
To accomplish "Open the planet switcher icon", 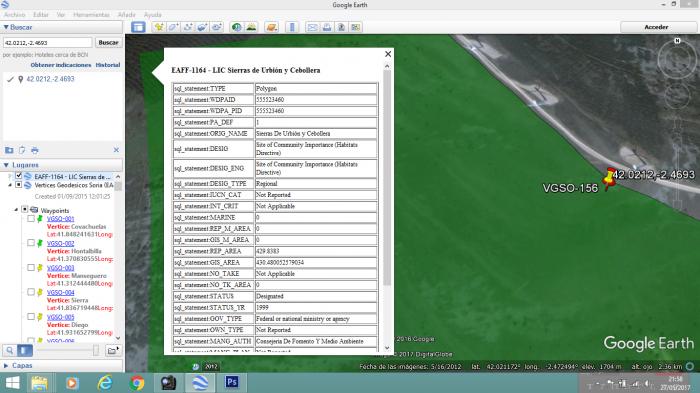I will click(x=271, y=27).
